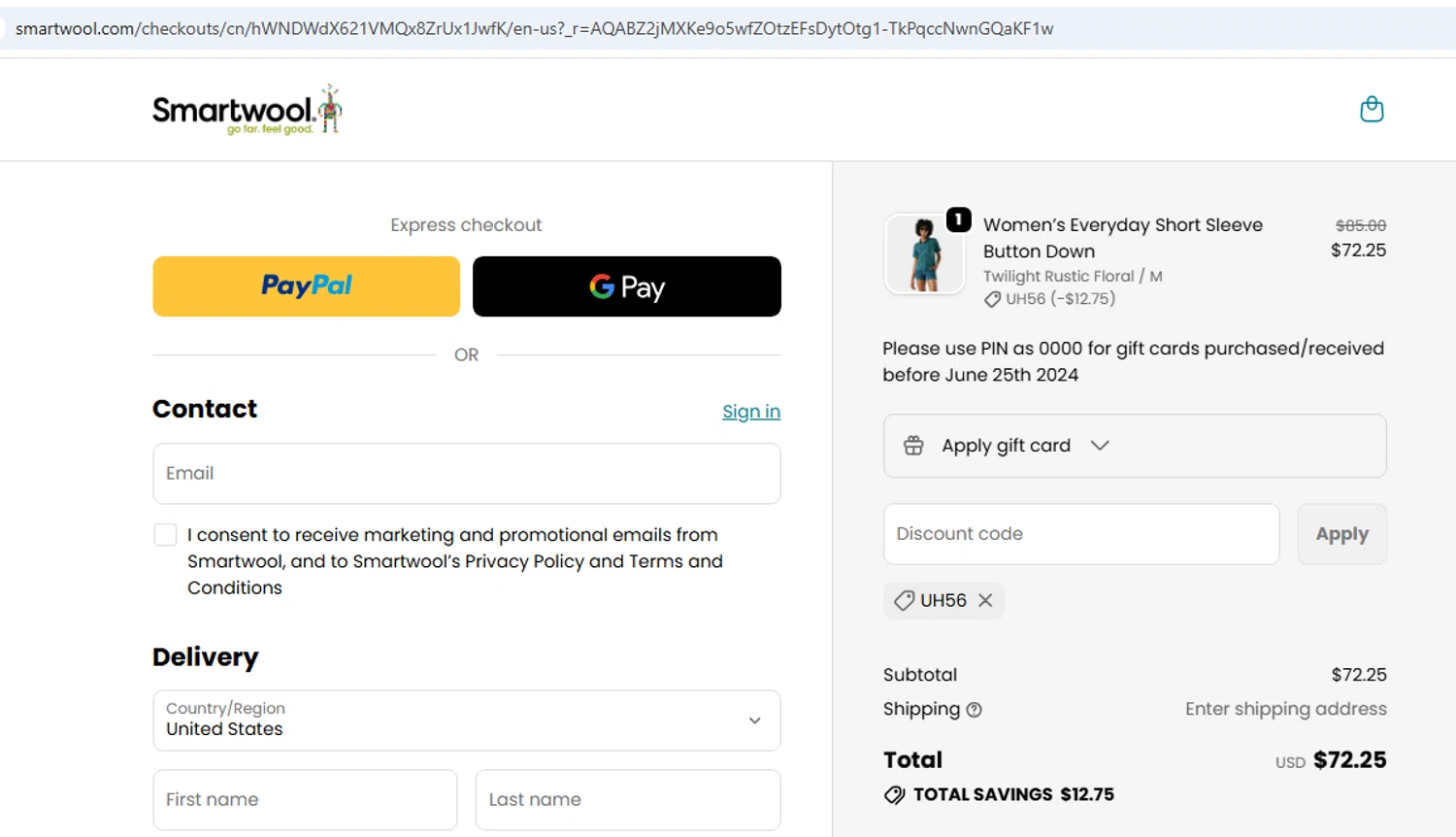Open the Country/Region dropdown
Screen dimensions: 1456x837
pyautogui.click(x=467, y=720)
